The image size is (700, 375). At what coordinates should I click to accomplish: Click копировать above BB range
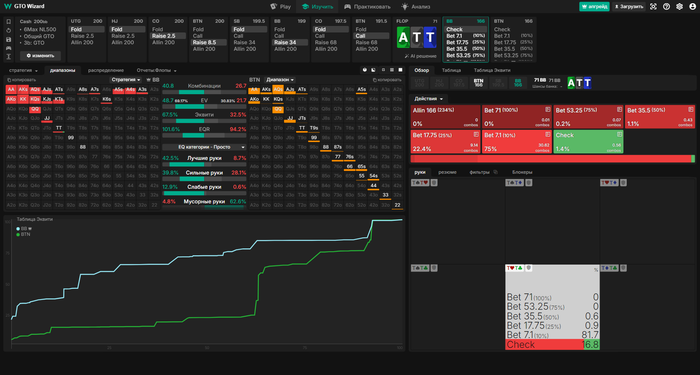point(21,79)
